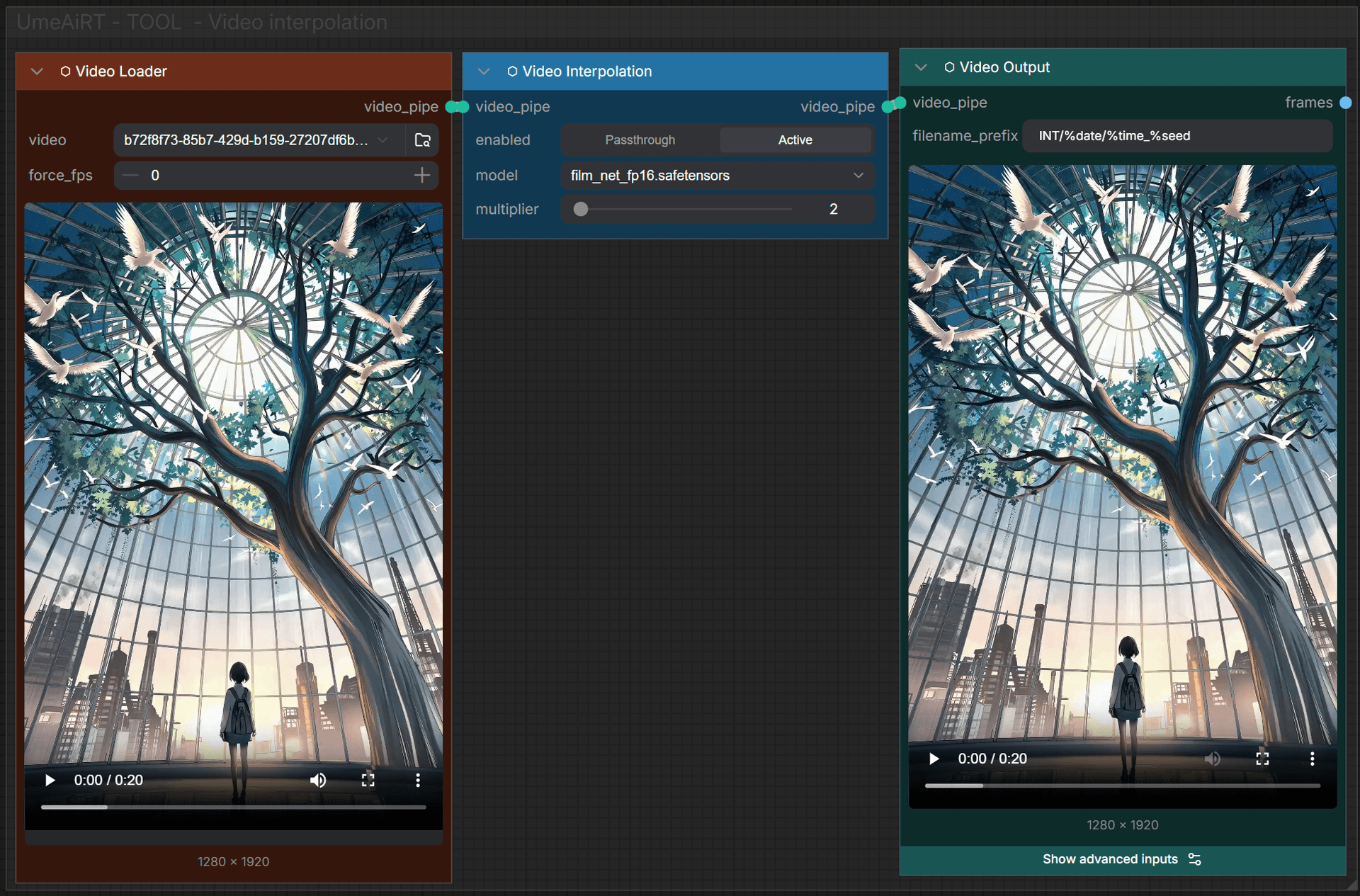Viewport: 1360px width, 896px height.
Task: Select the Video Loader node title
Action: (121, 72)
